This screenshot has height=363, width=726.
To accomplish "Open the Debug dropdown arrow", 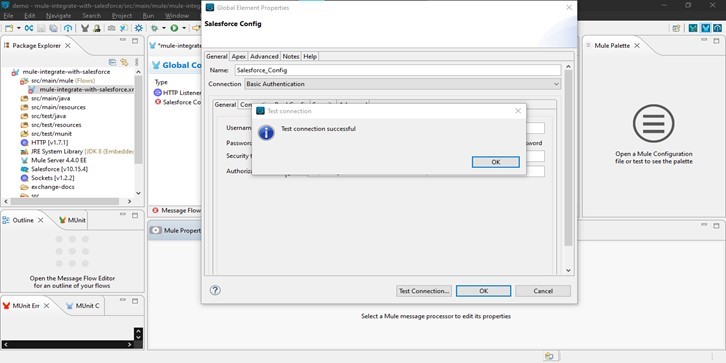I will click(x=164, y=28).
